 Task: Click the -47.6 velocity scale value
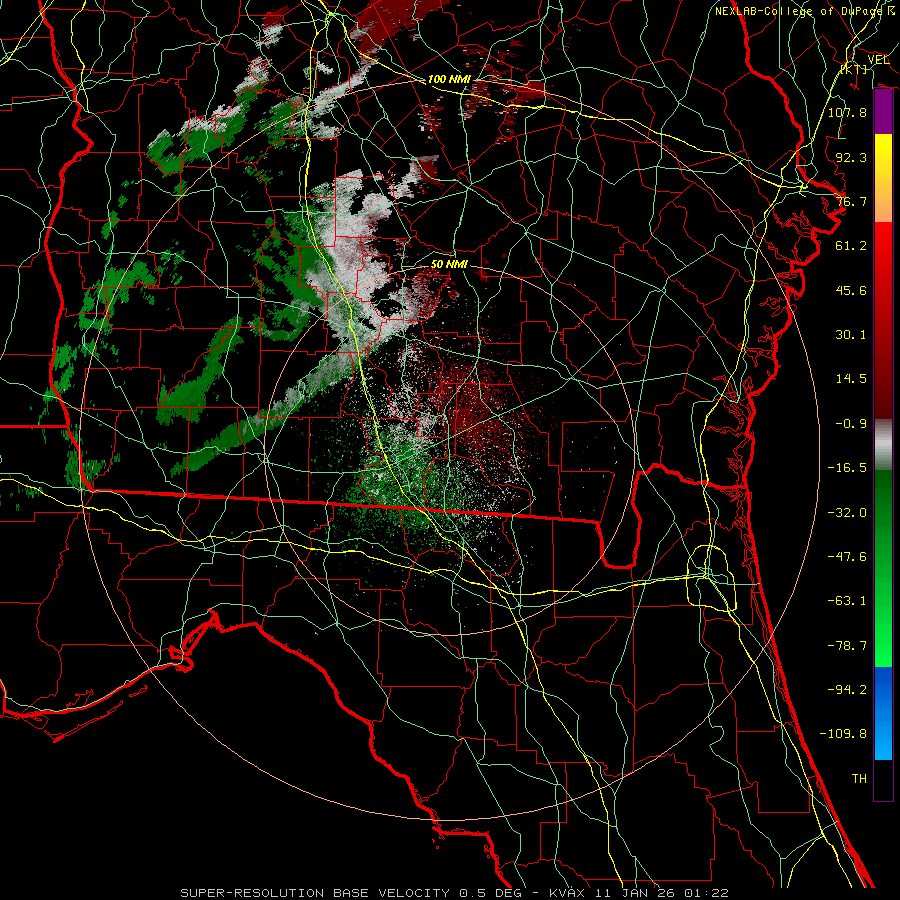[x=847, y=557]
